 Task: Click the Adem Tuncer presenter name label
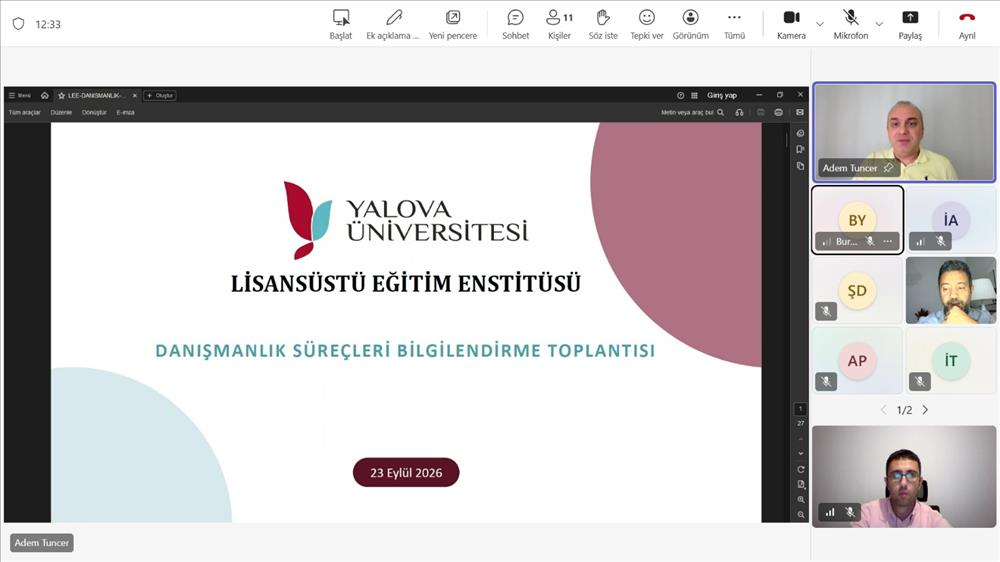(41, 543)
